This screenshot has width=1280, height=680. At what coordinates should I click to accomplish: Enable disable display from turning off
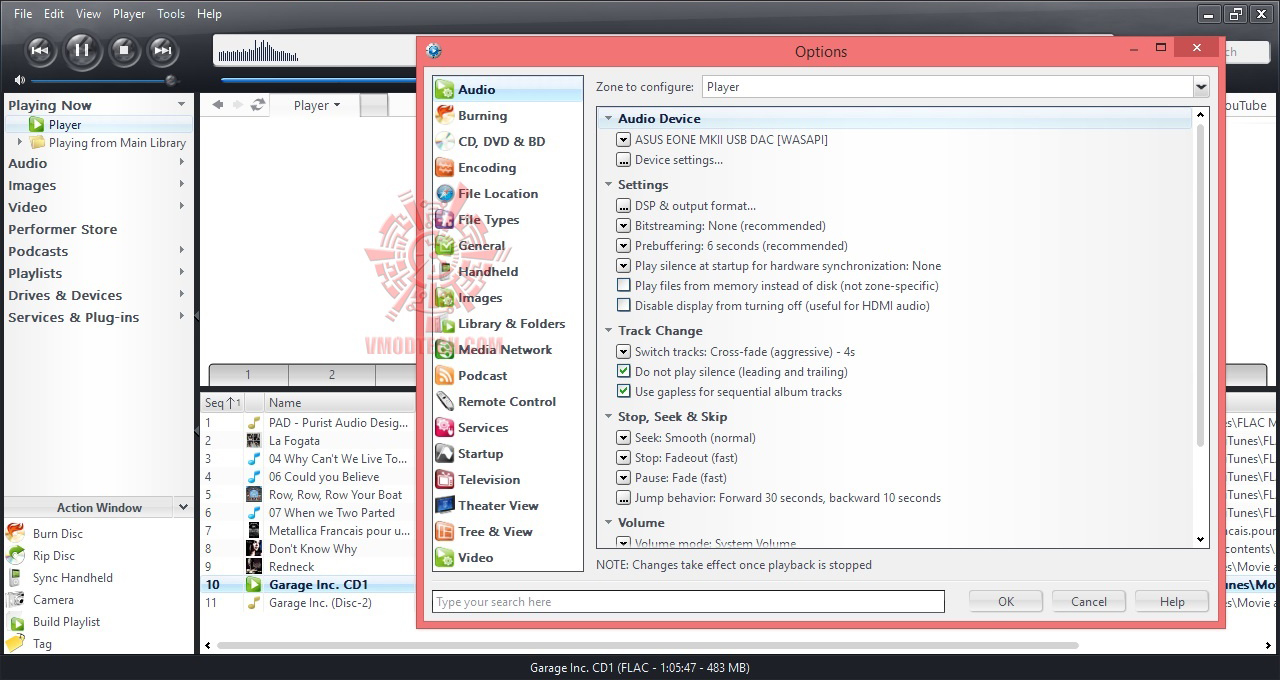[x=624, y=305]
